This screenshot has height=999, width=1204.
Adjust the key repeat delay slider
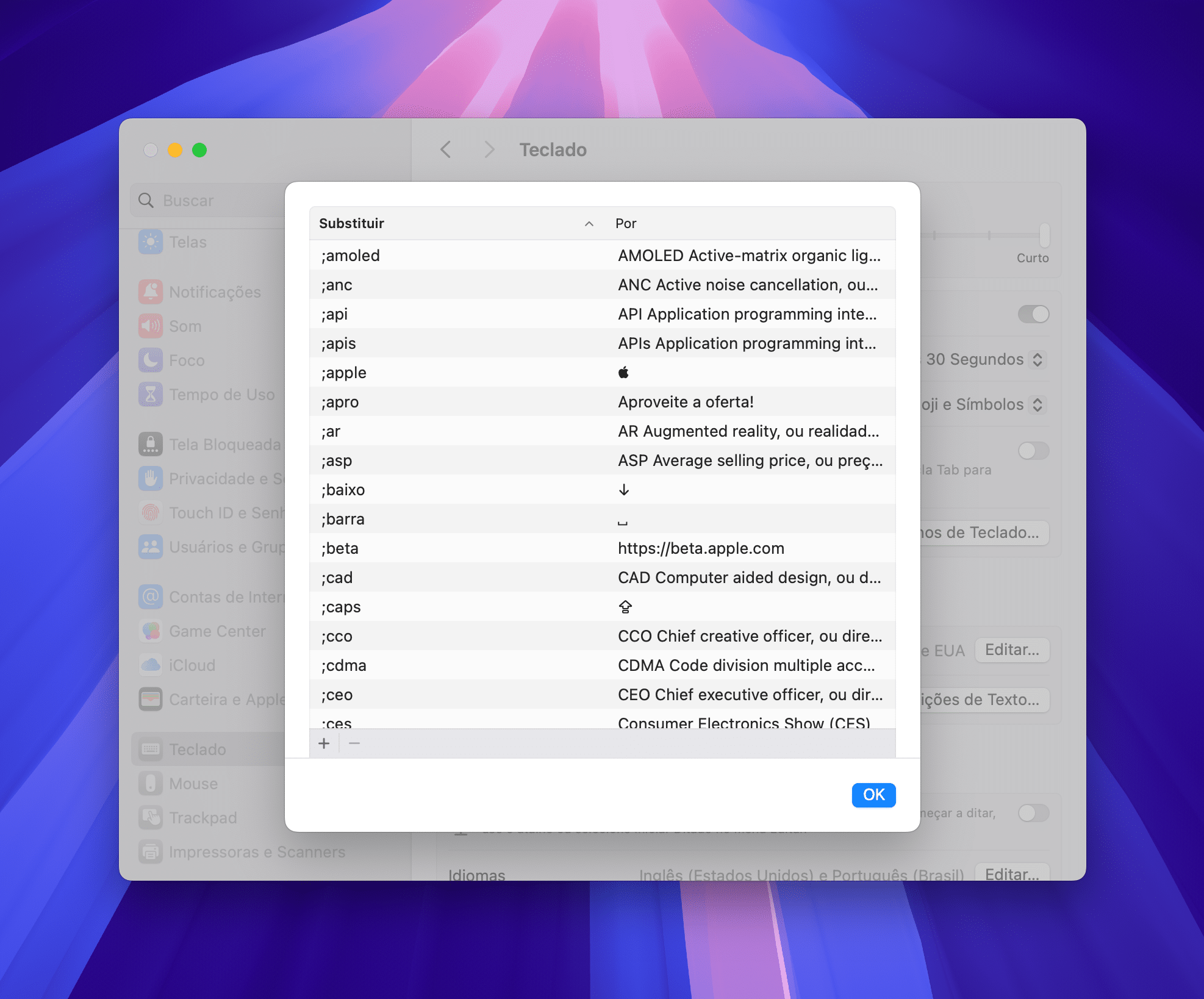1045,235
